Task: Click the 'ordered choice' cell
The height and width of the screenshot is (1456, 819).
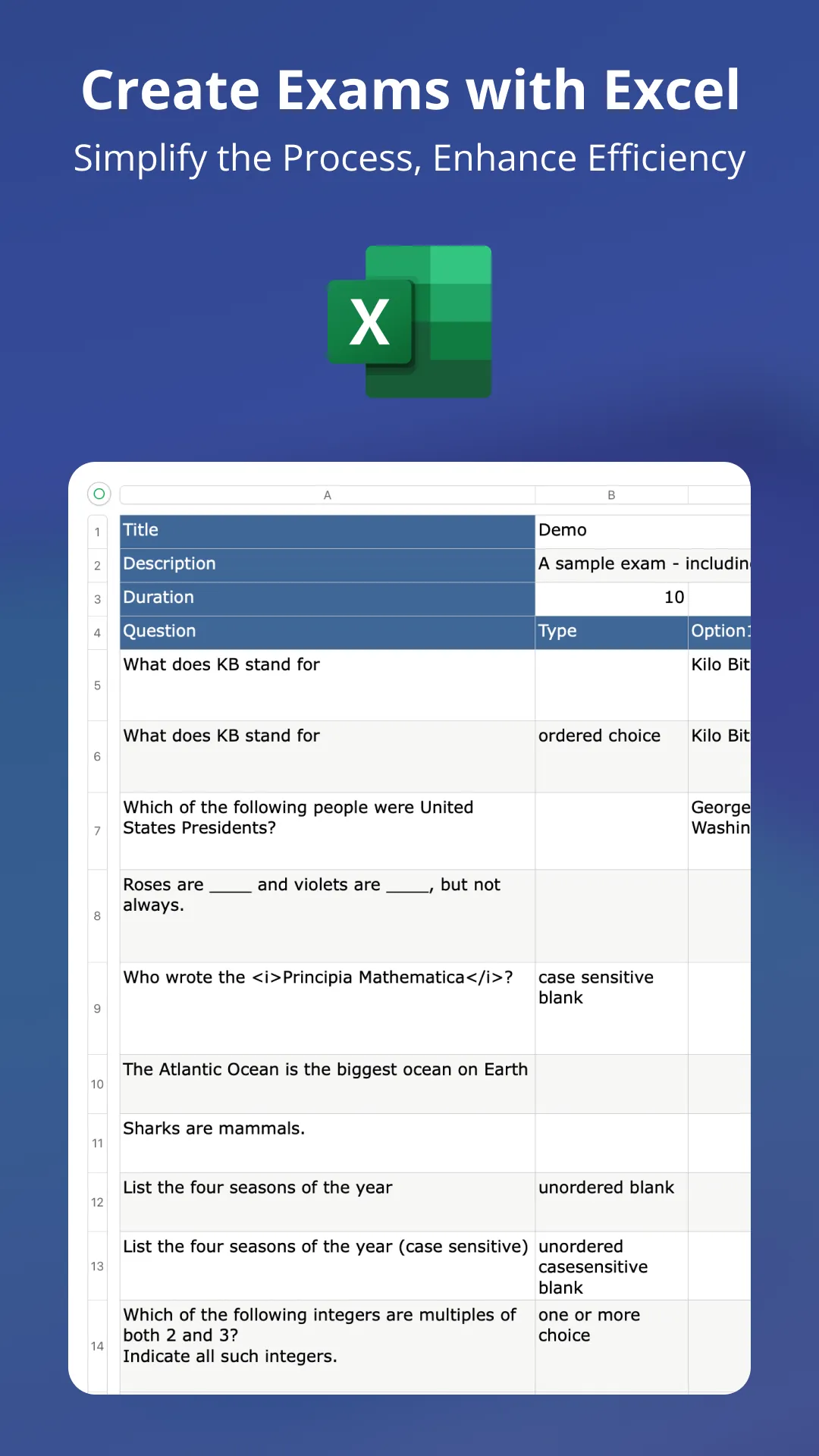Action: tap(611, 757)
